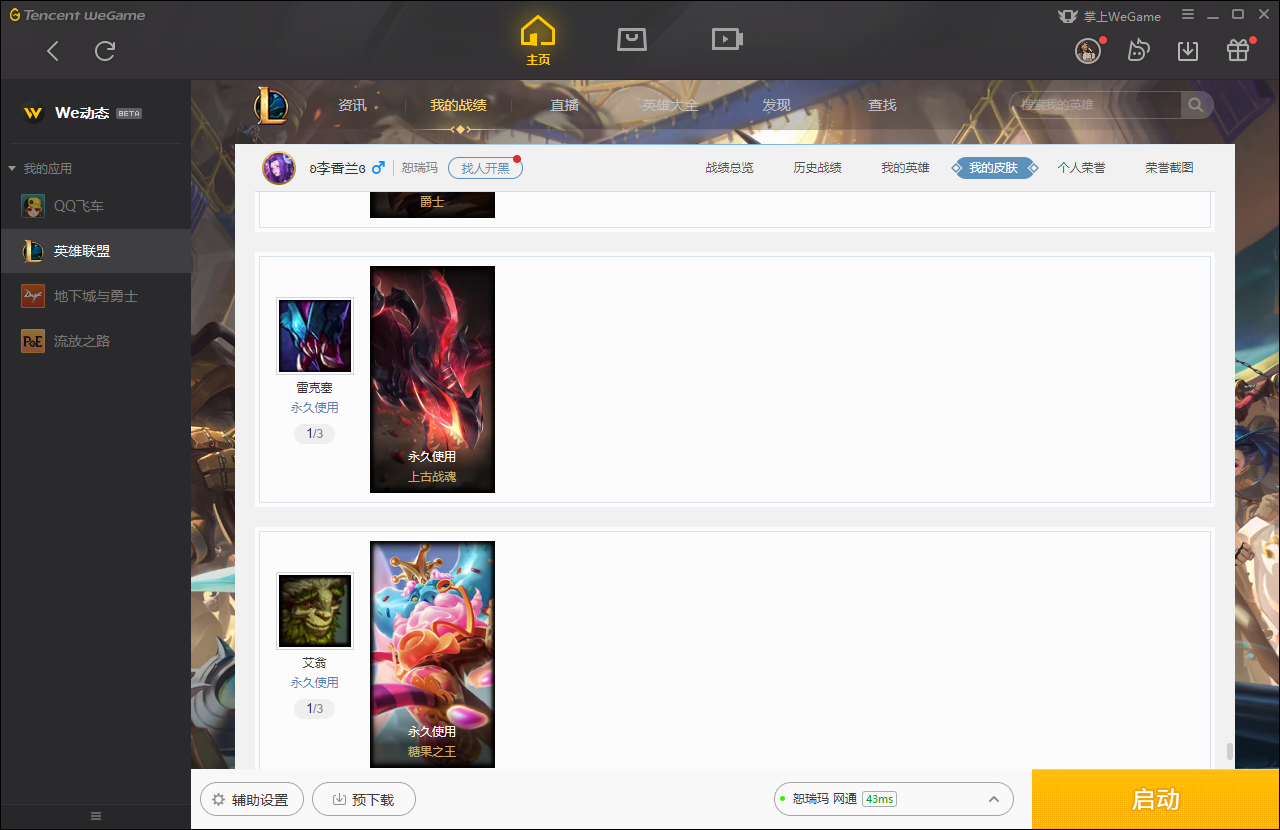Screen dimensions: 1280x830
Task: Open the gift box icon
Action: click(x=1238, y=50)
